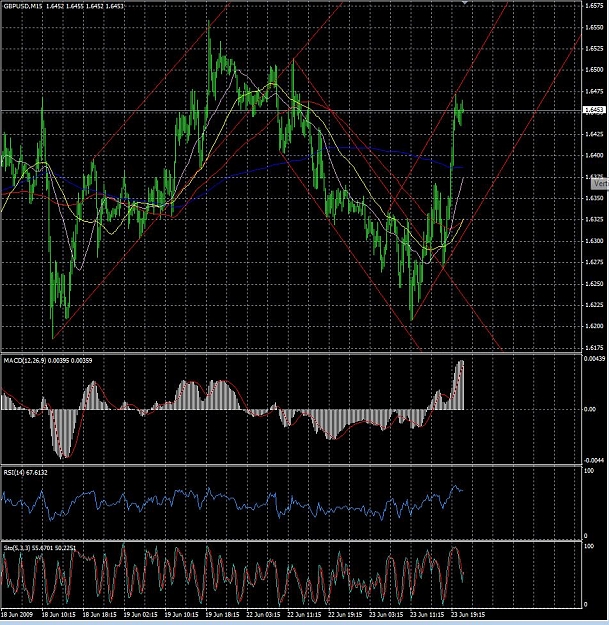Click price scale value 1.6575

[594, 6]
